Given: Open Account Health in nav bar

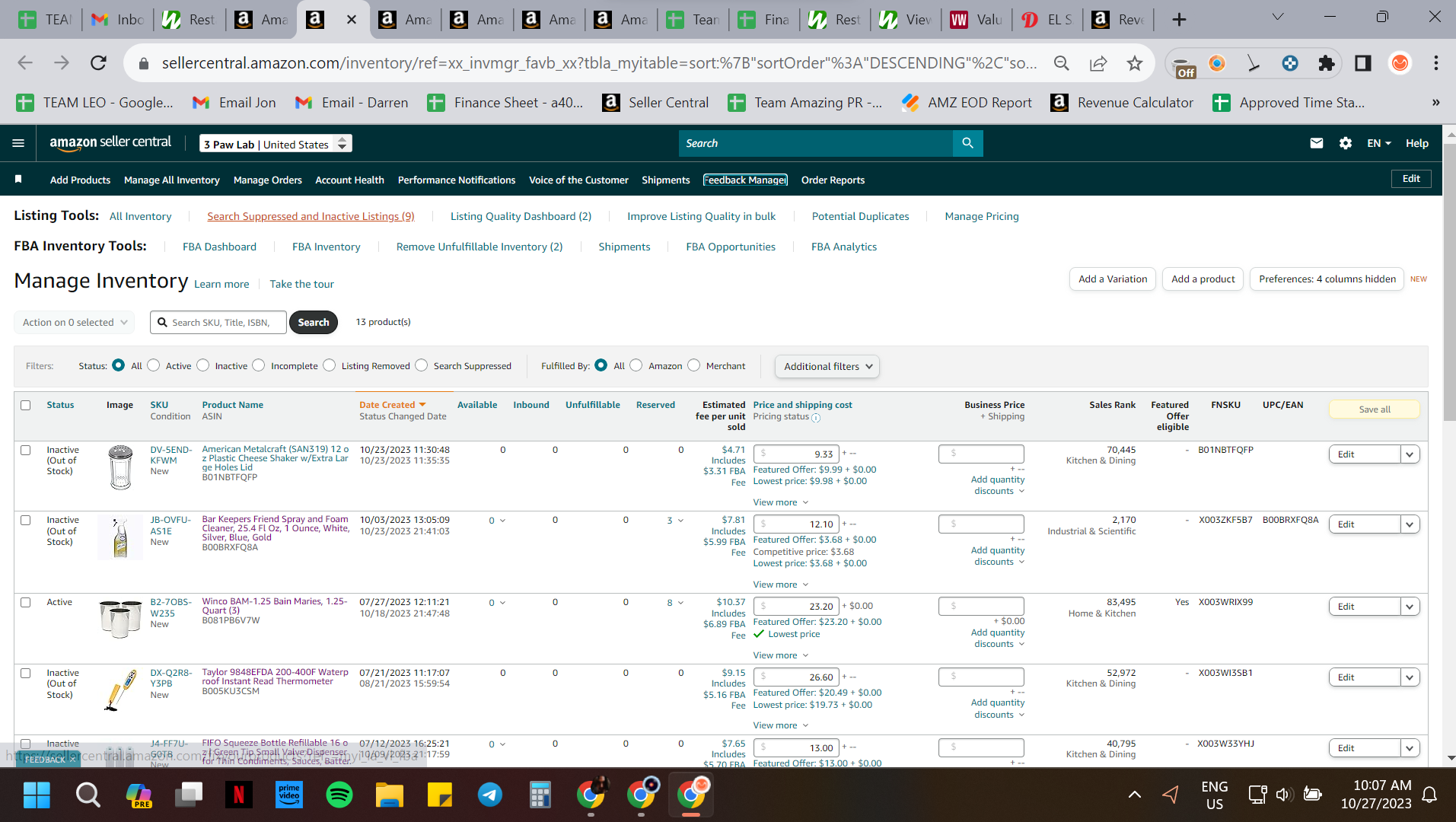Looking at the screenshot, I should (x=350, y=180).
